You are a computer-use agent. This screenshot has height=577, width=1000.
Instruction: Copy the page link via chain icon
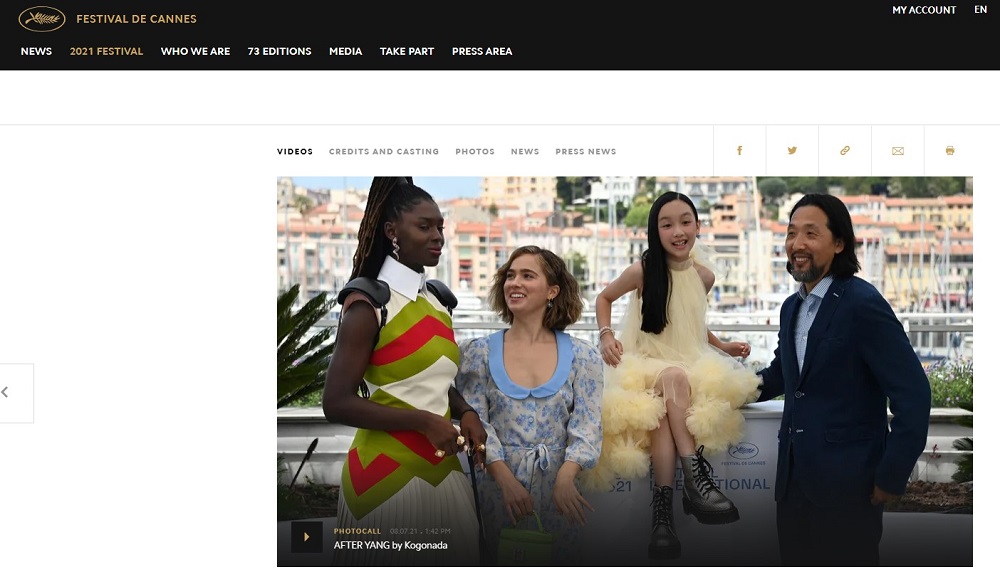[x=845, y=150]
